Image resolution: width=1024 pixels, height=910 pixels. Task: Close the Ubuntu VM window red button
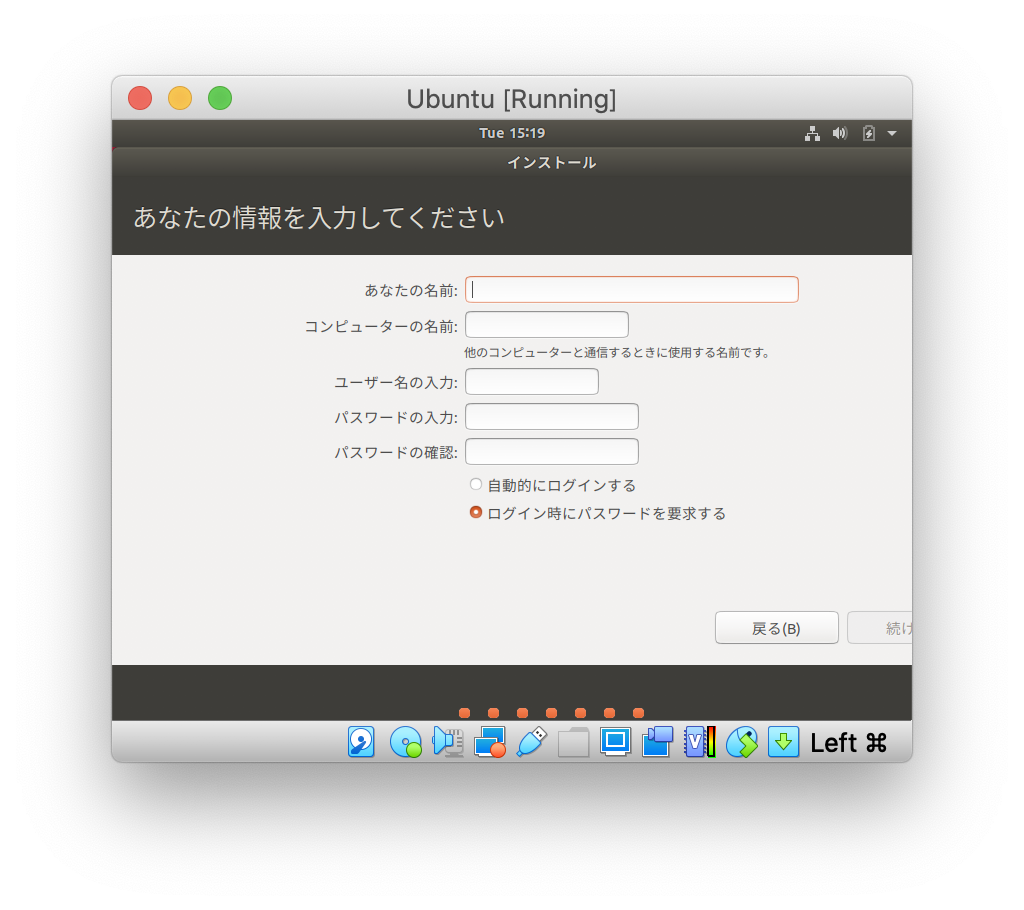coord(140,98)
